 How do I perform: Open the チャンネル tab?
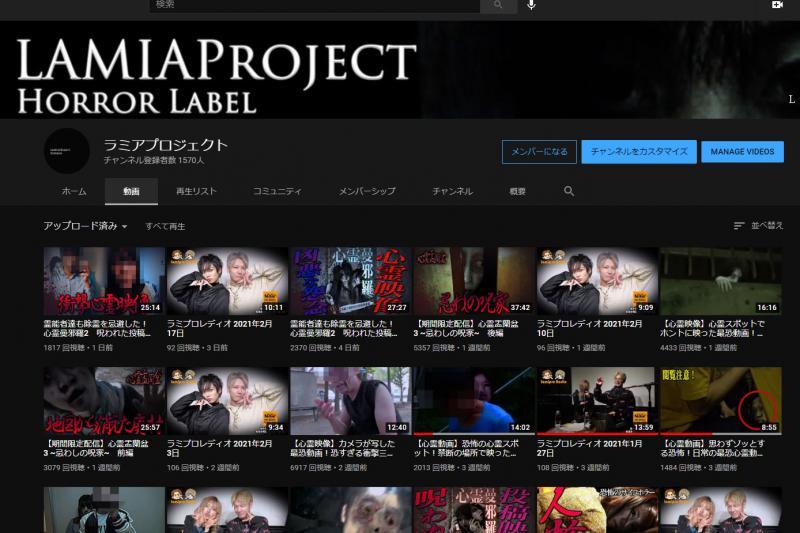[x=453, y=191]
